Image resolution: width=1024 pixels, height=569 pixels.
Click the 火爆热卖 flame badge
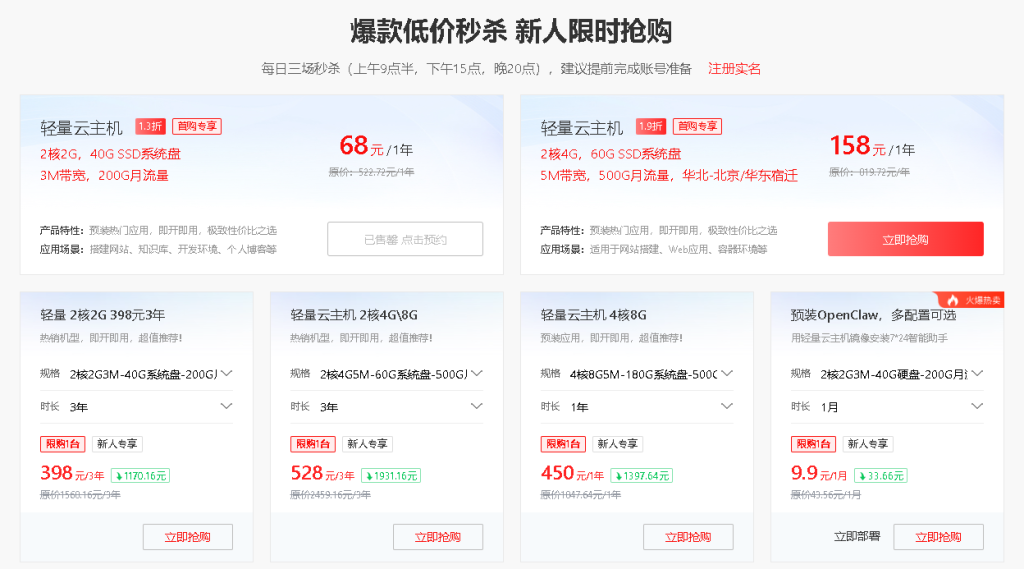[x=969, y=300]
